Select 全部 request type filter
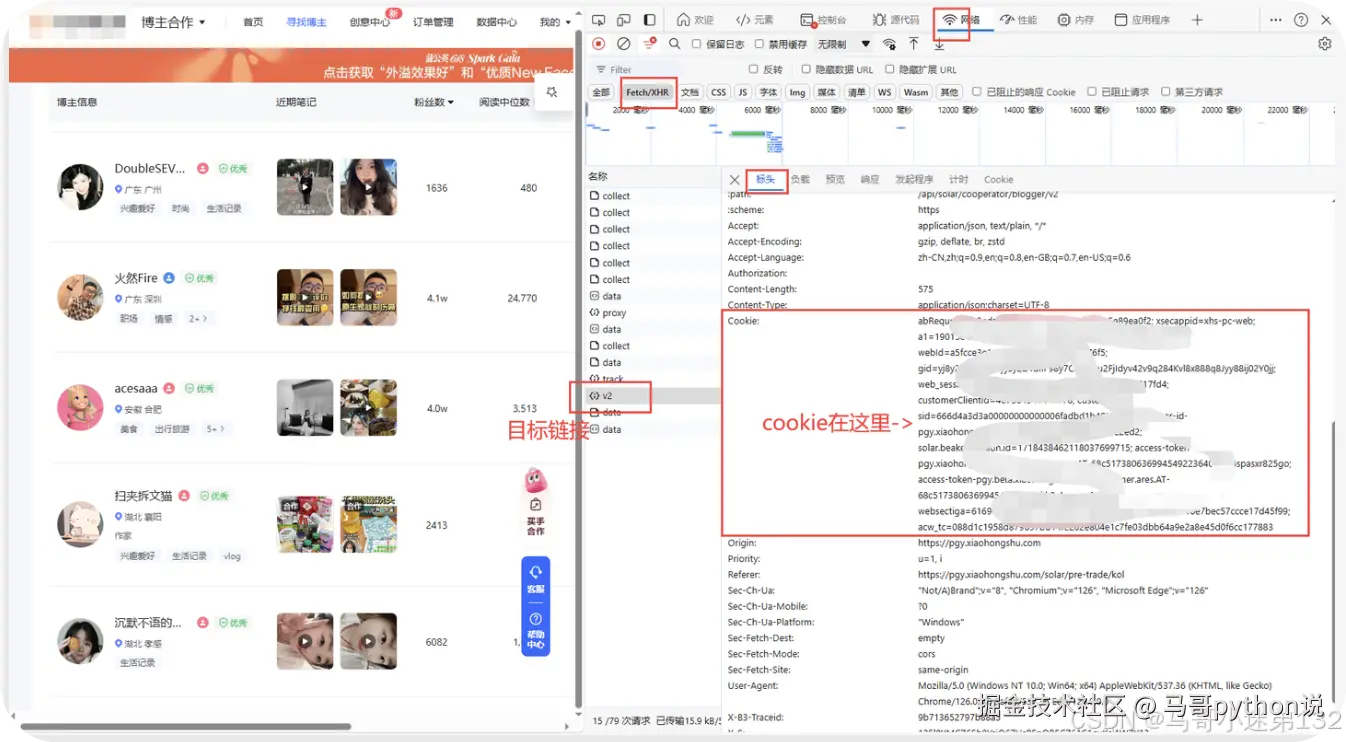1346x742 pixels. (x=600, y=92)
